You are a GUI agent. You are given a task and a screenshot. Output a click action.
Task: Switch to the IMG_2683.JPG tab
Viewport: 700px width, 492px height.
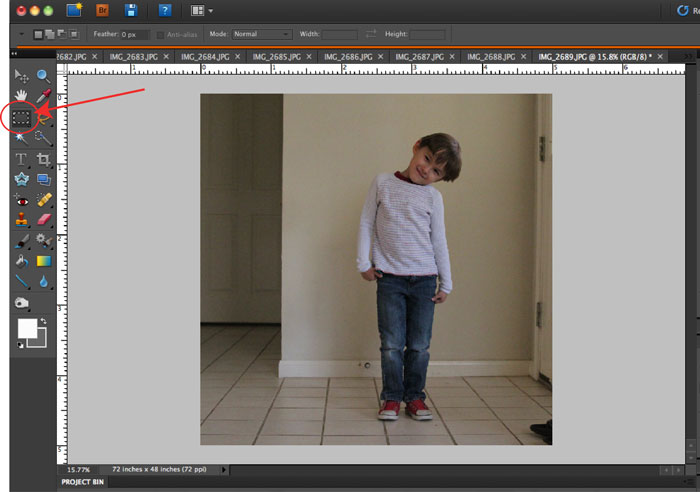click(133, 57)
